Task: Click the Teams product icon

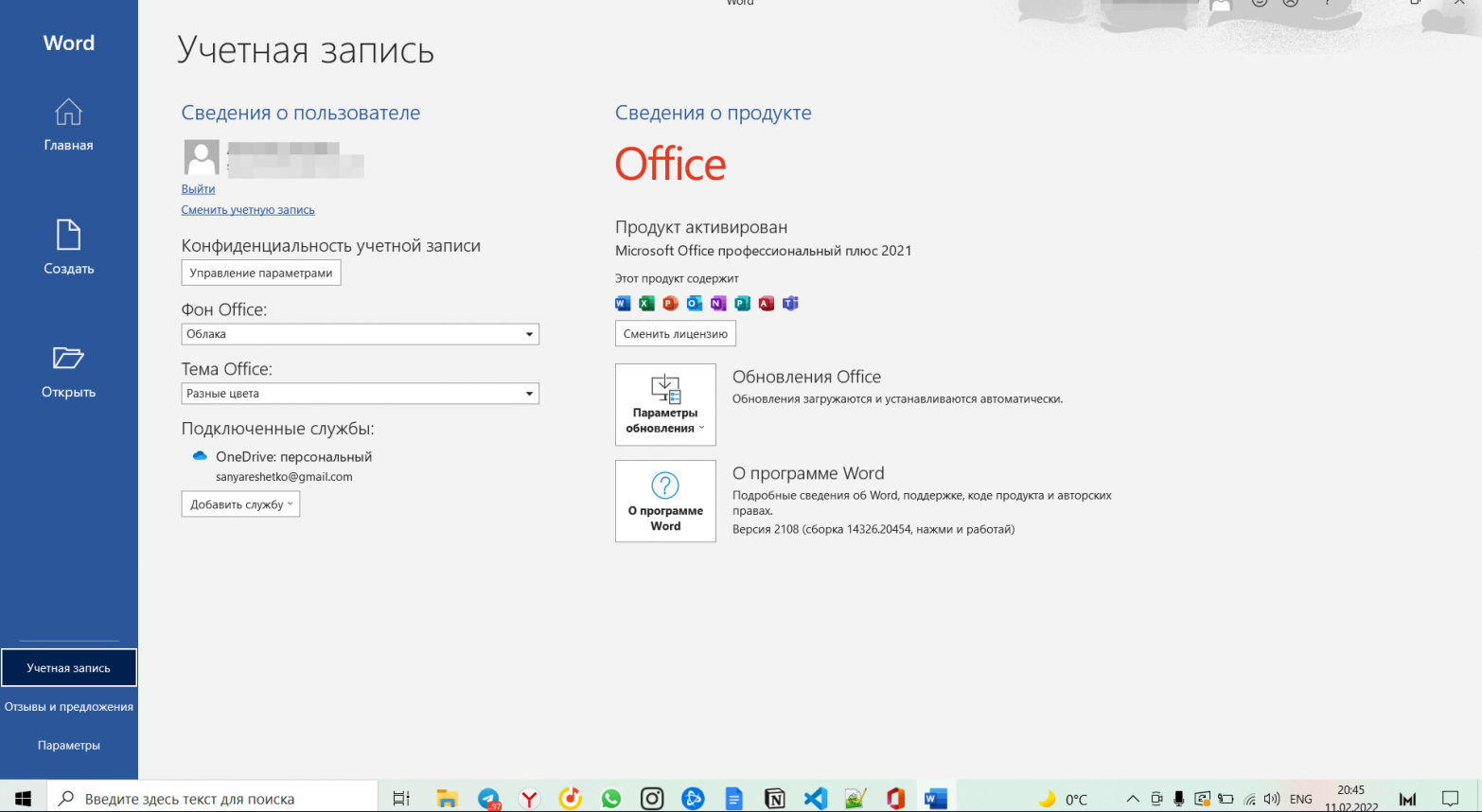Action: coord(790,304)
